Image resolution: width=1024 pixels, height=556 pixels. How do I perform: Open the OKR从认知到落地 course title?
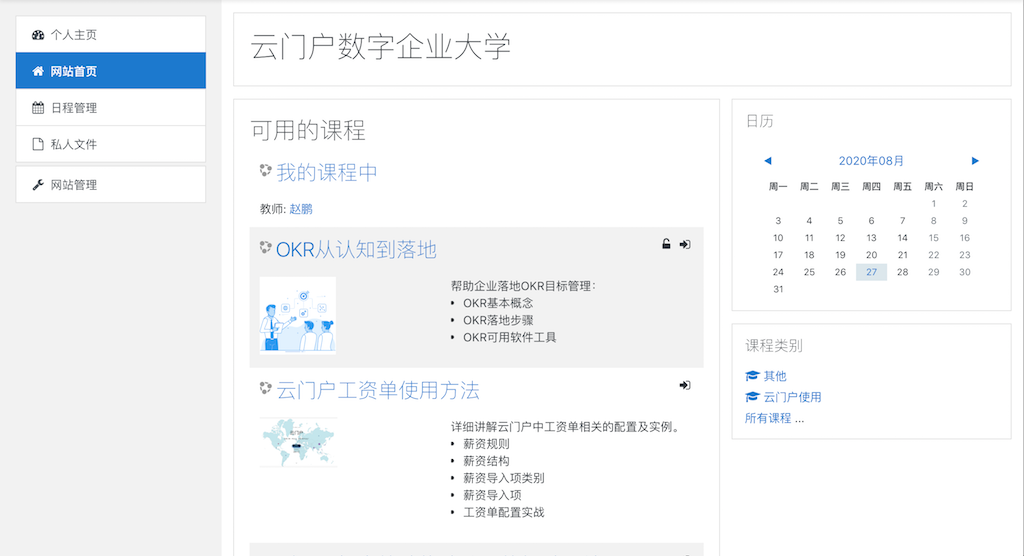[356, 250]
